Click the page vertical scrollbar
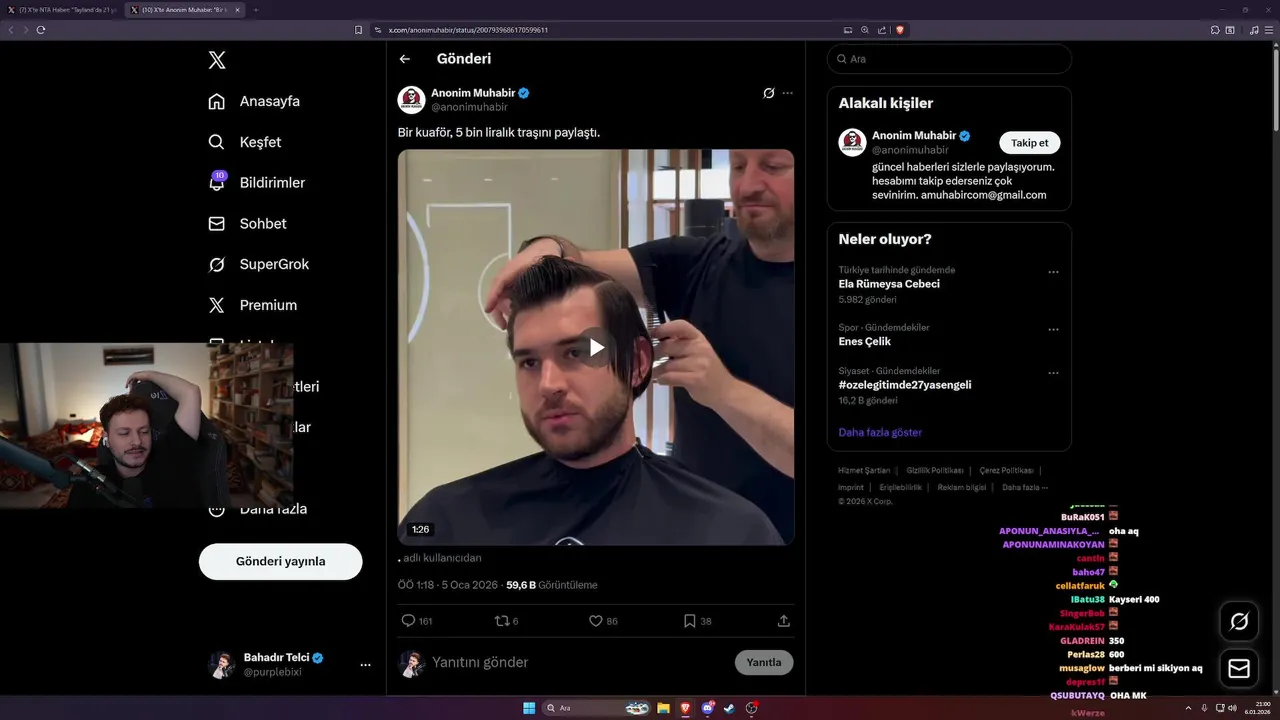The image size is (1280, 720). click(x=1275, y=90)
